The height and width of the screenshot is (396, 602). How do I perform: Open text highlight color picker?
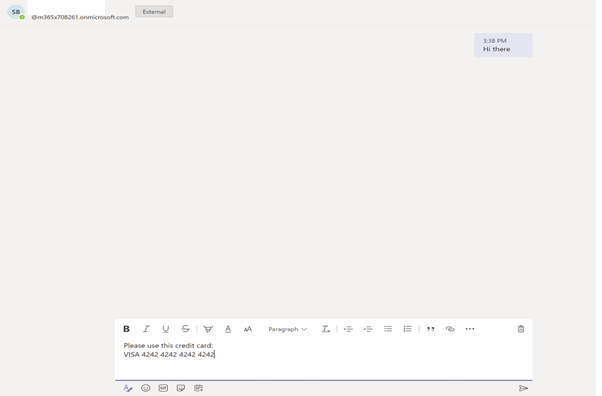[x=208, y=329]
